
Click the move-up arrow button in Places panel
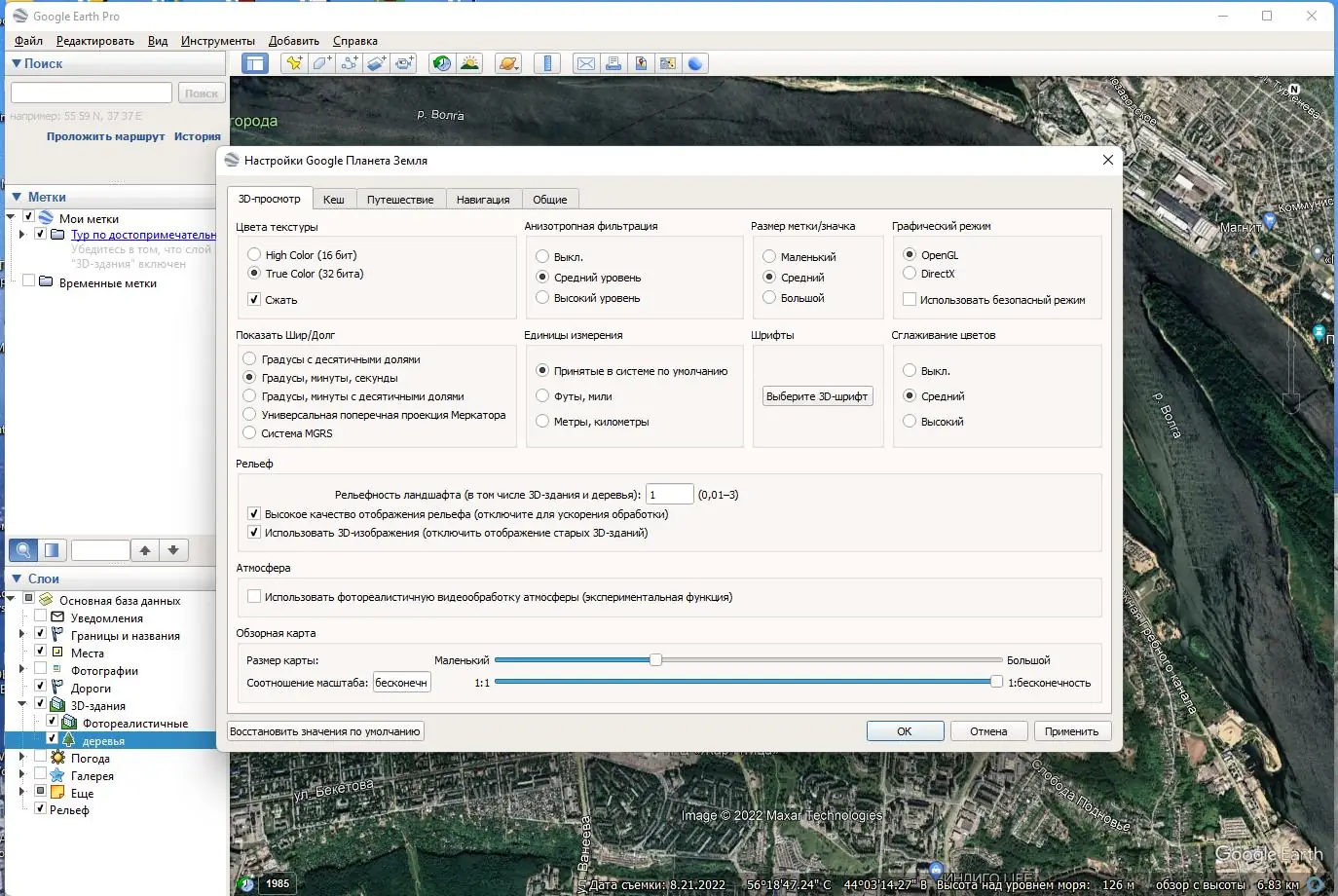point(145,550)
